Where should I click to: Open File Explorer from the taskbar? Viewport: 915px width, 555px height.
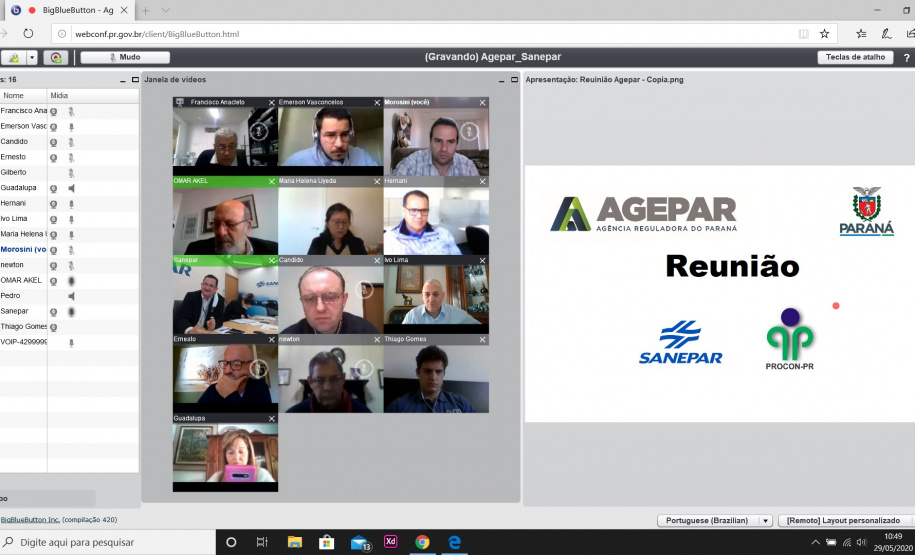pos(295,542)
